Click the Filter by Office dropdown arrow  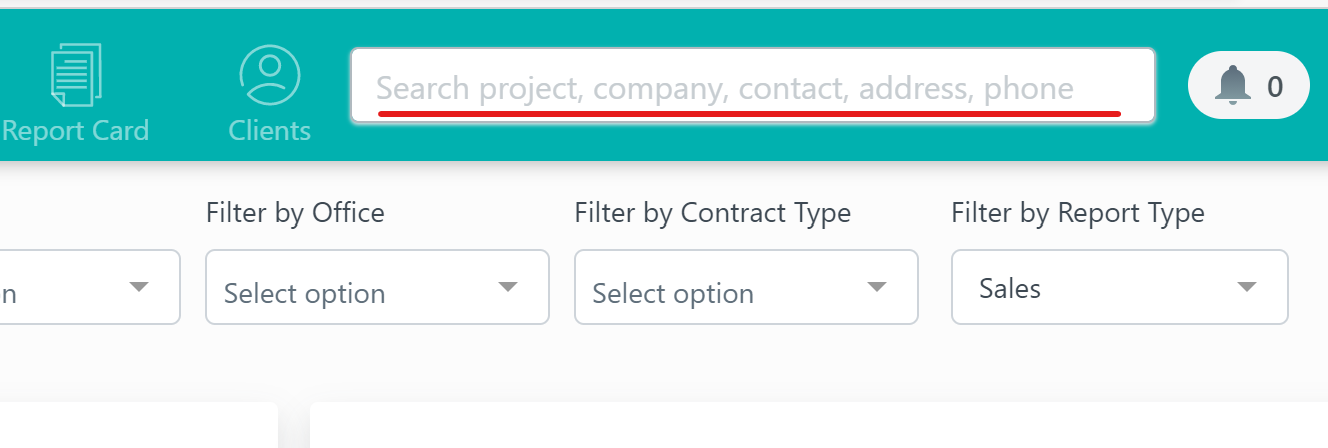click(508, 288)
